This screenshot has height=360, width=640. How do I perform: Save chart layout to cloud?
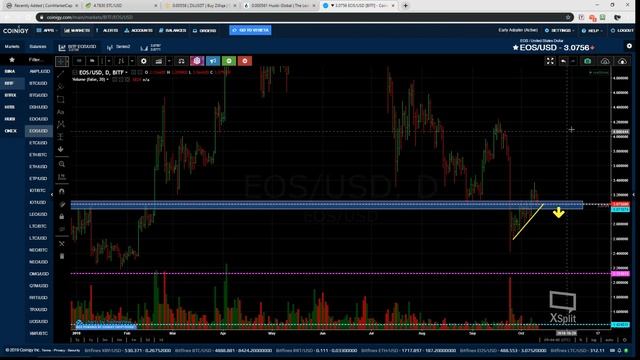622,61
